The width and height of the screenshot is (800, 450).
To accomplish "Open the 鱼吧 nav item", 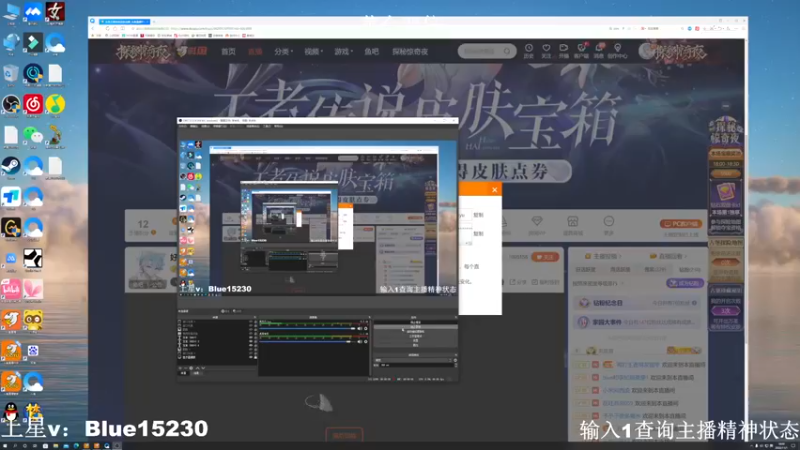I will click(371, 52).
